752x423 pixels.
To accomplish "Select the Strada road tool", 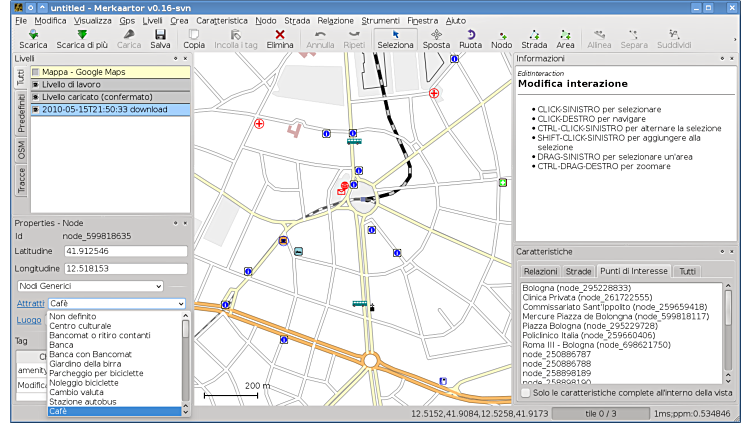I will (534, 39).
